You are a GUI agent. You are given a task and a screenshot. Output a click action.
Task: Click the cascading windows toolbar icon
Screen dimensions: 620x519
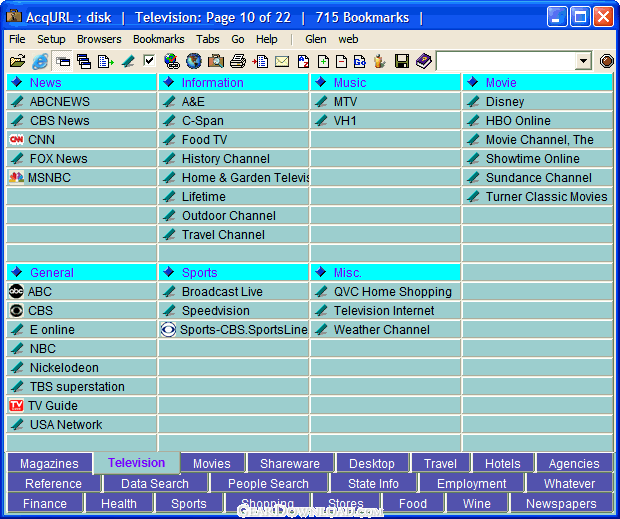coord(84,61)
